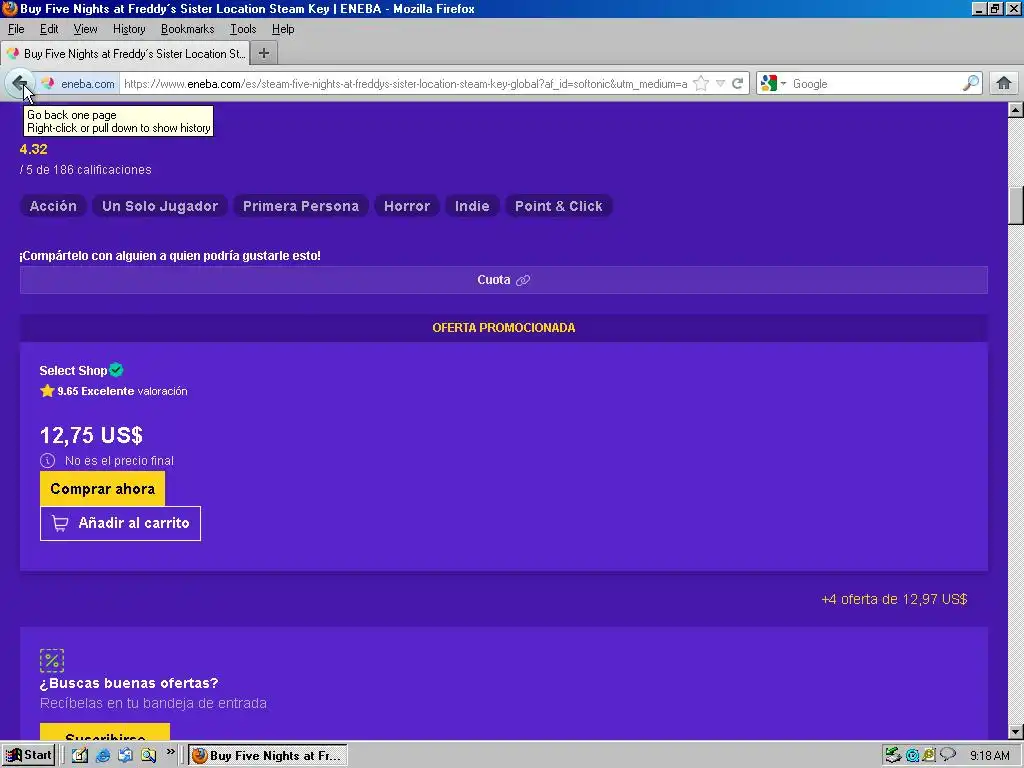Click the yellow certificate tray icon
The width and height of the screenshot is (1024, 768).
[928, 756]
